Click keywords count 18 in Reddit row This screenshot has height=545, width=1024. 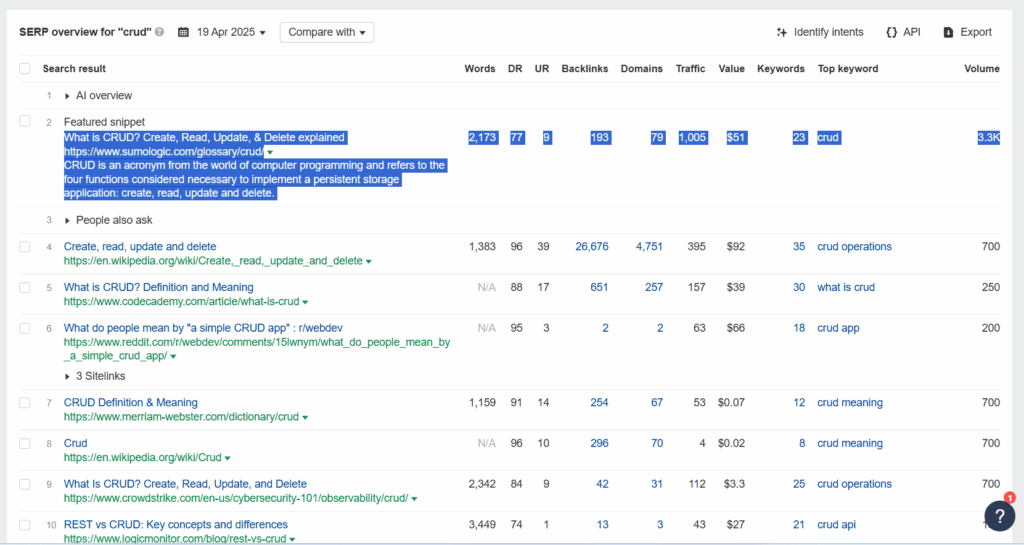point(799,328)
